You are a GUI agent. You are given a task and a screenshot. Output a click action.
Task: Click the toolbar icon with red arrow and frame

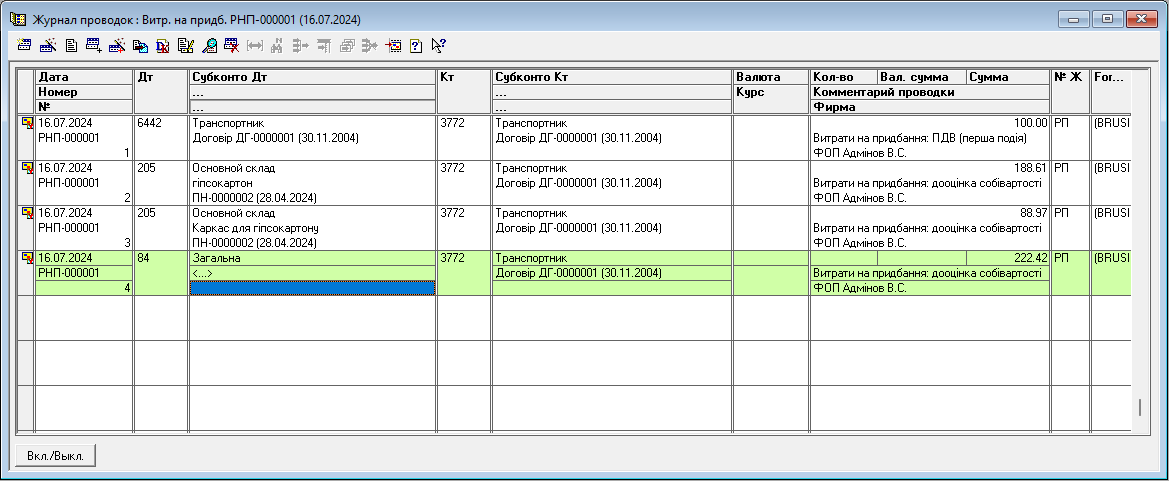click(x=392, y=45)
